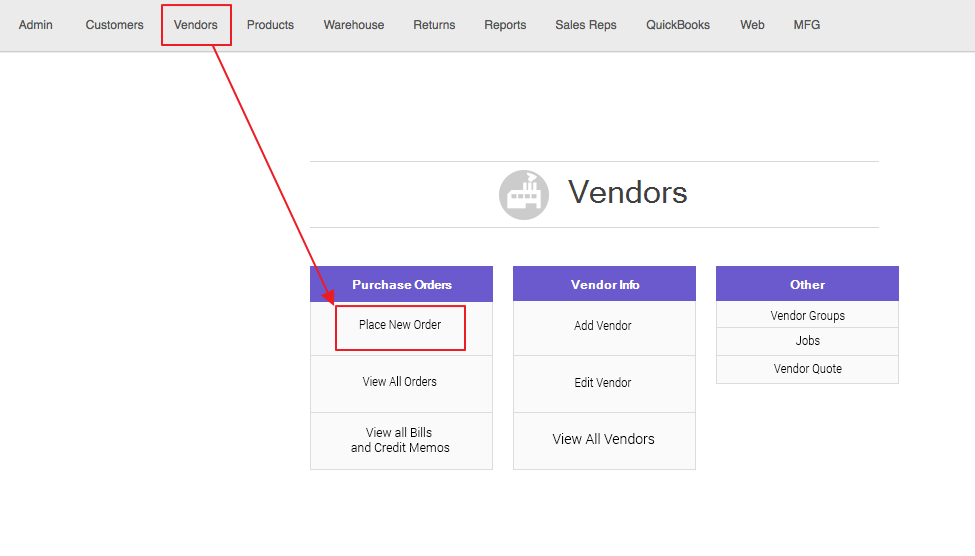
Task: Open the Customers menu
Action: pyautogui.click(x=114, y=25)
